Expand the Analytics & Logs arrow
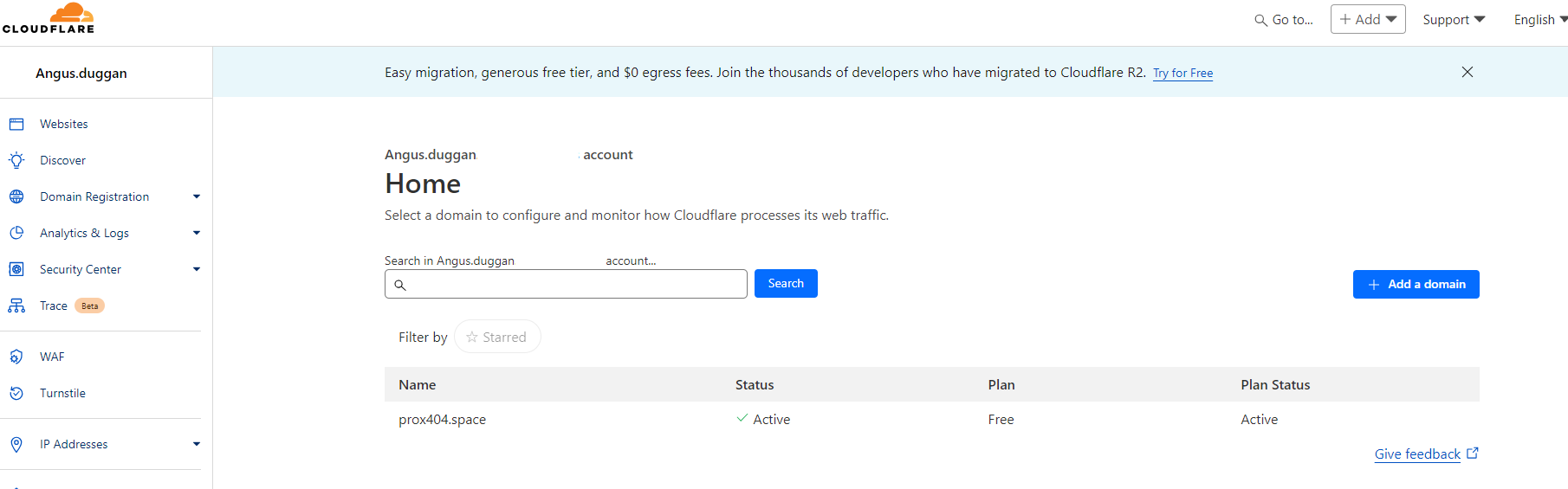Screen dimensions: 1568x489 click(197, 233)
